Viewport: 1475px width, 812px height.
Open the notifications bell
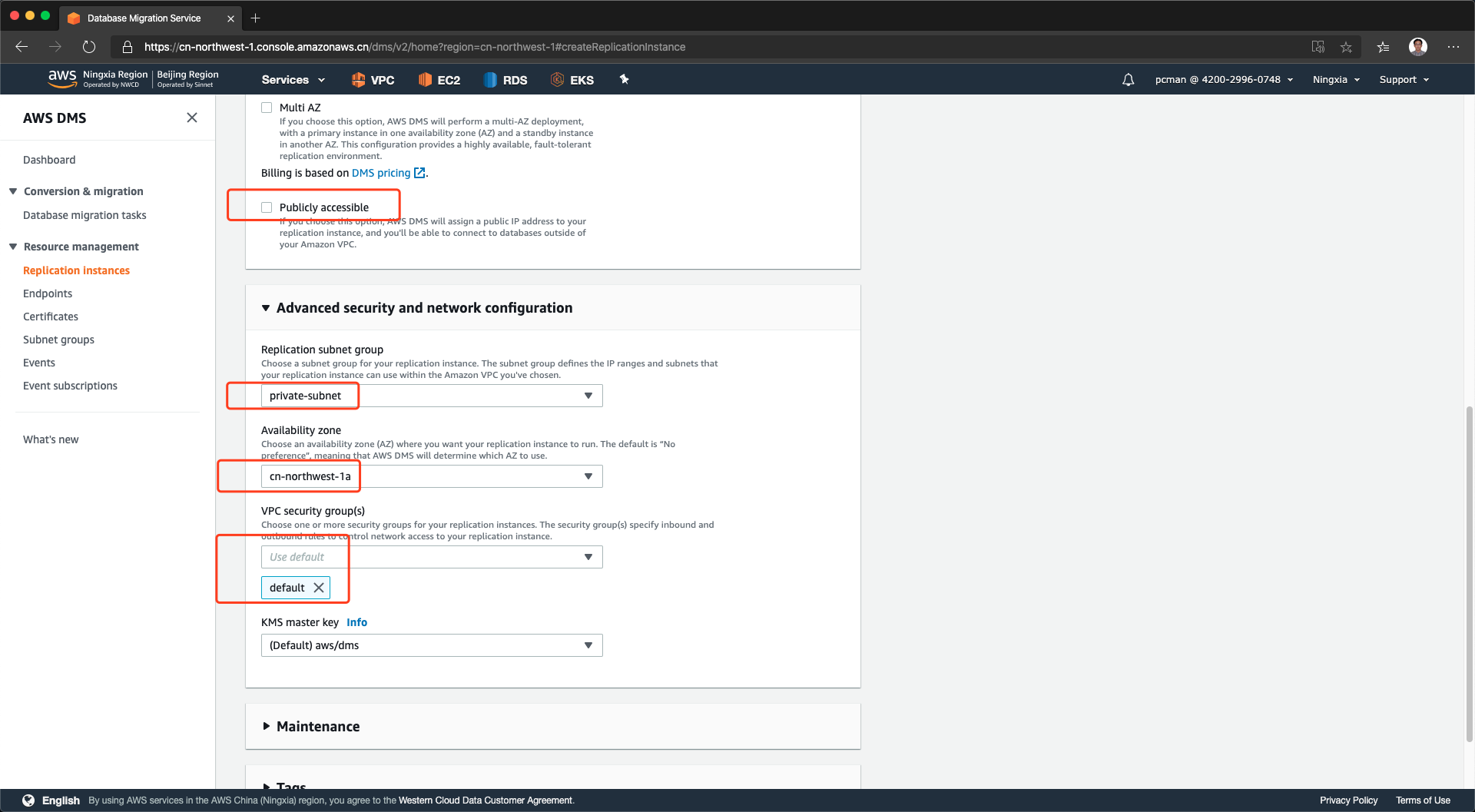coord(1128,80)
